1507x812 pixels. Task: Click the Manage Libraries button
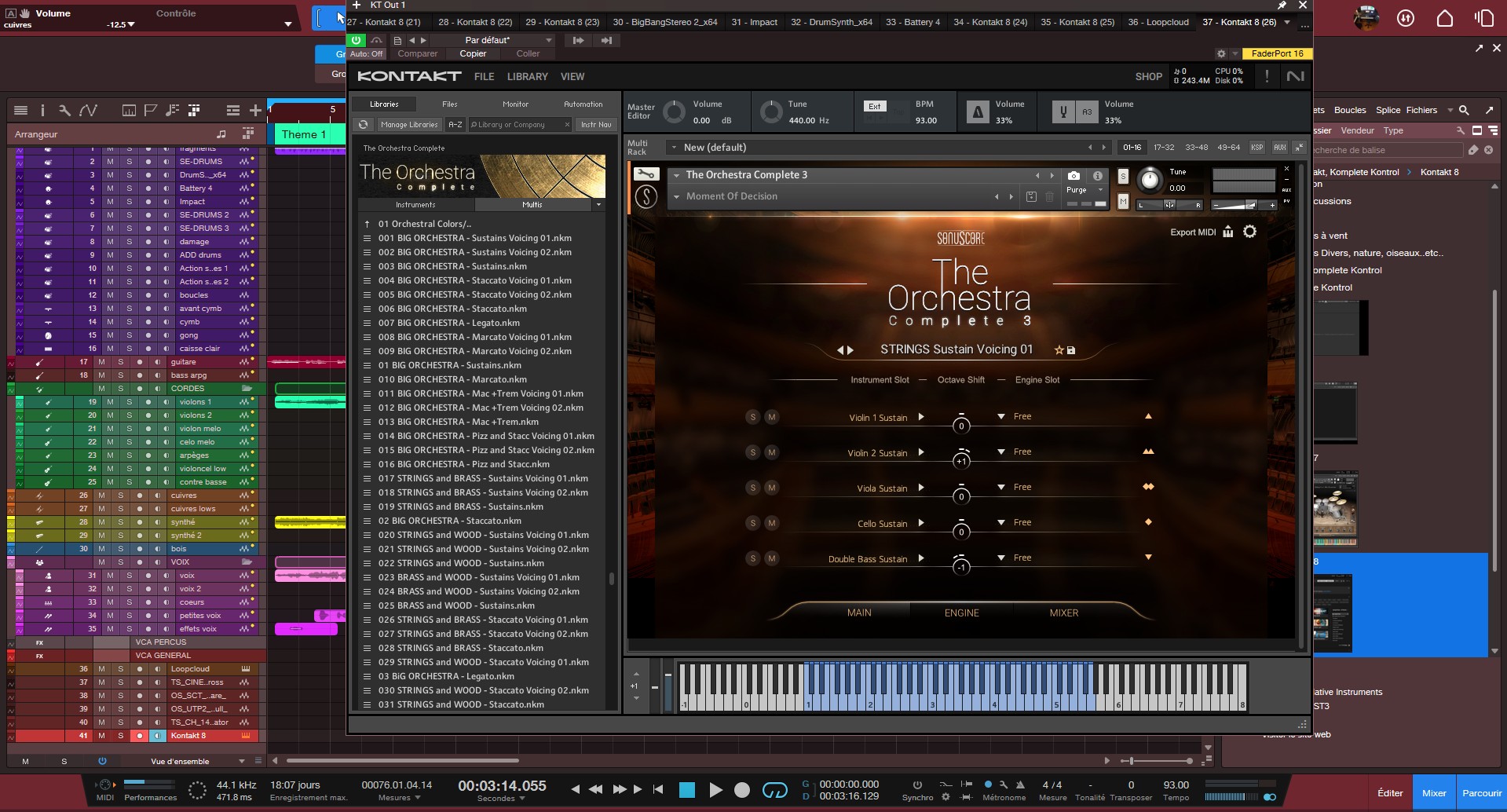(408, 125)
